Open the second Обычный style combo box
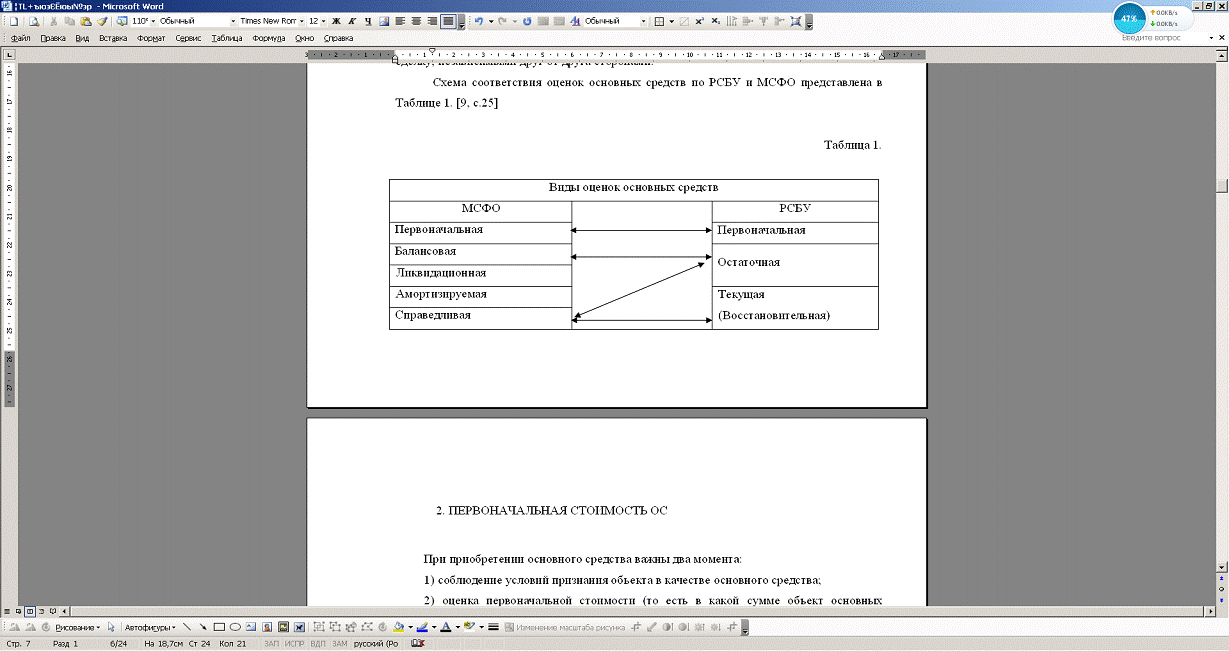This screenshot has height=652, width=1229. point(613,20)
